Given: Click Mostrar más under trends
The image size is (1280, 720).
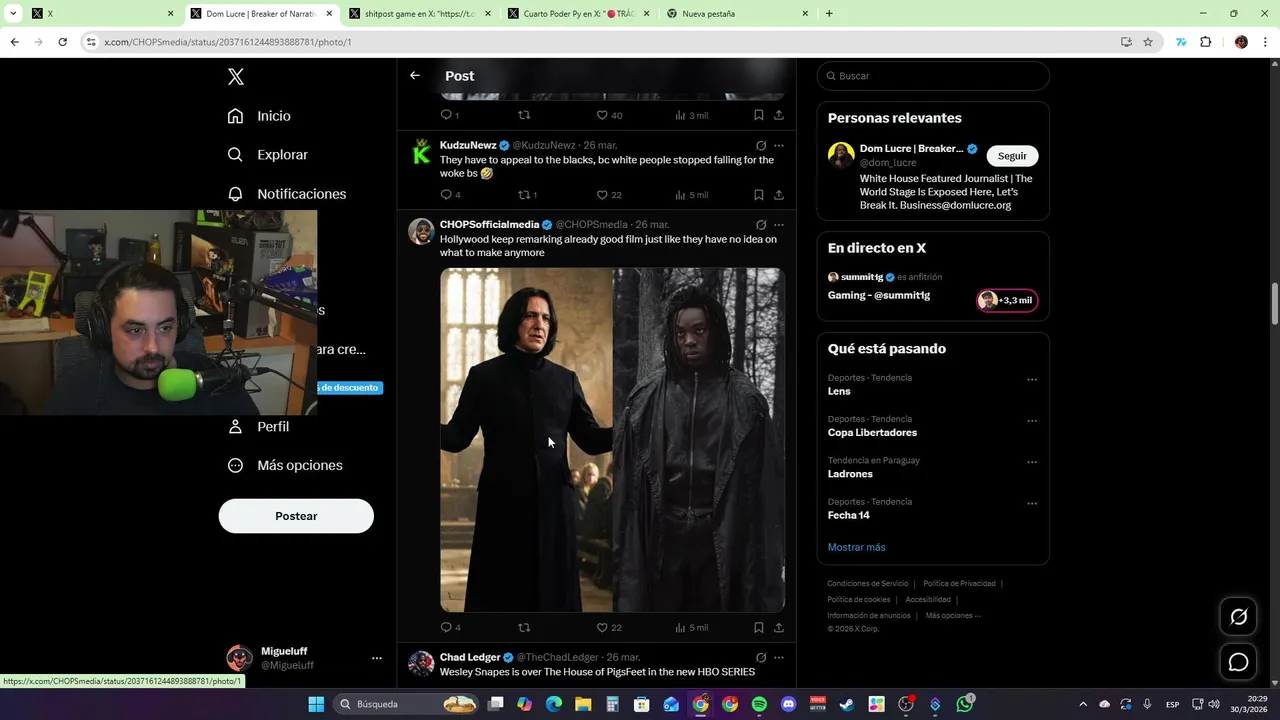Looking at the screenshot, I should coord(856,547).
